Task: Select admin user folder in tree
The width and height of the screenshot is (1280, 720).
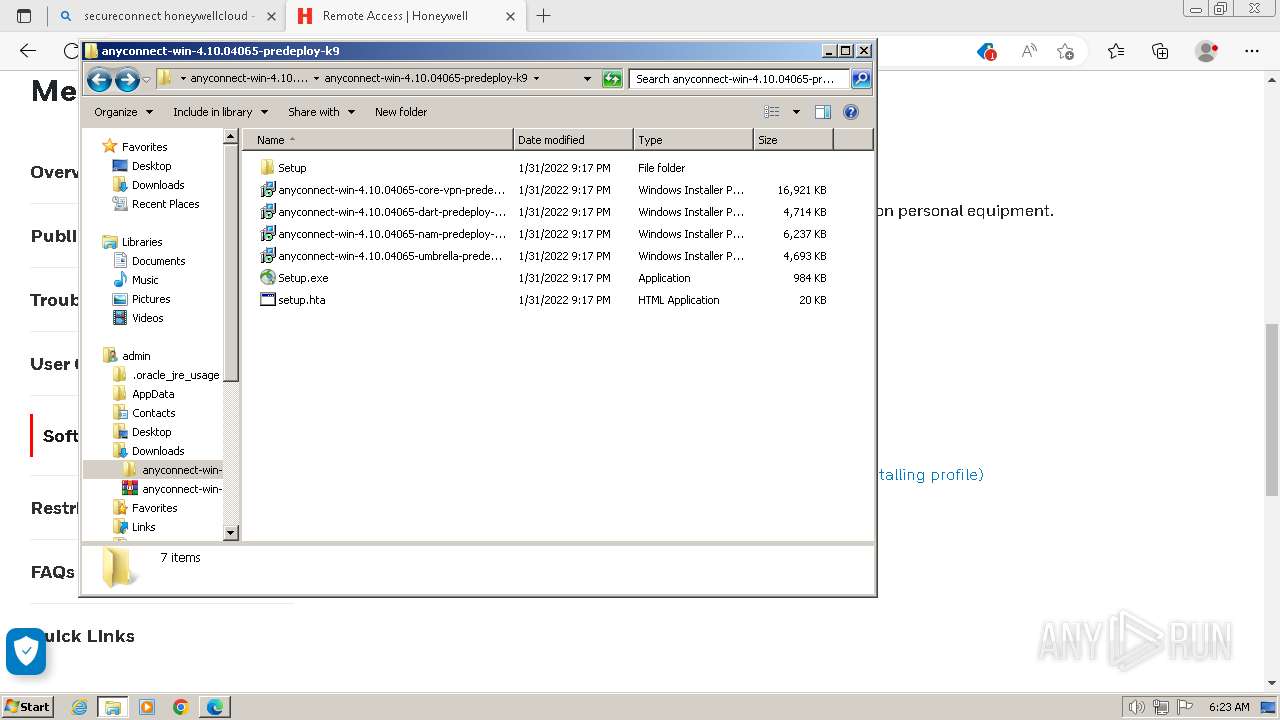Action: point(136,356)
